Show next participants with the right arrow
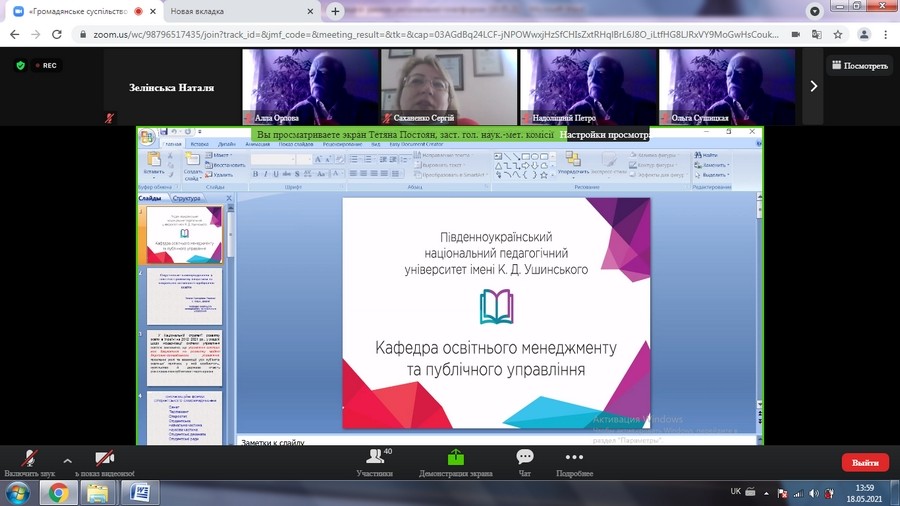900x506 pixels. [813, 86]
